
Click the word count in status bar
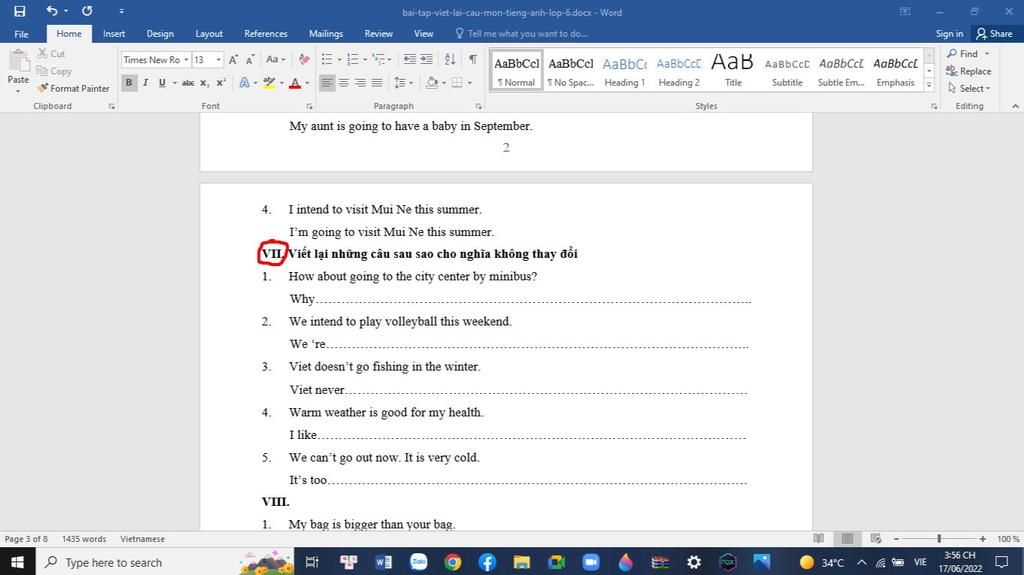click(x=84, y=539)
